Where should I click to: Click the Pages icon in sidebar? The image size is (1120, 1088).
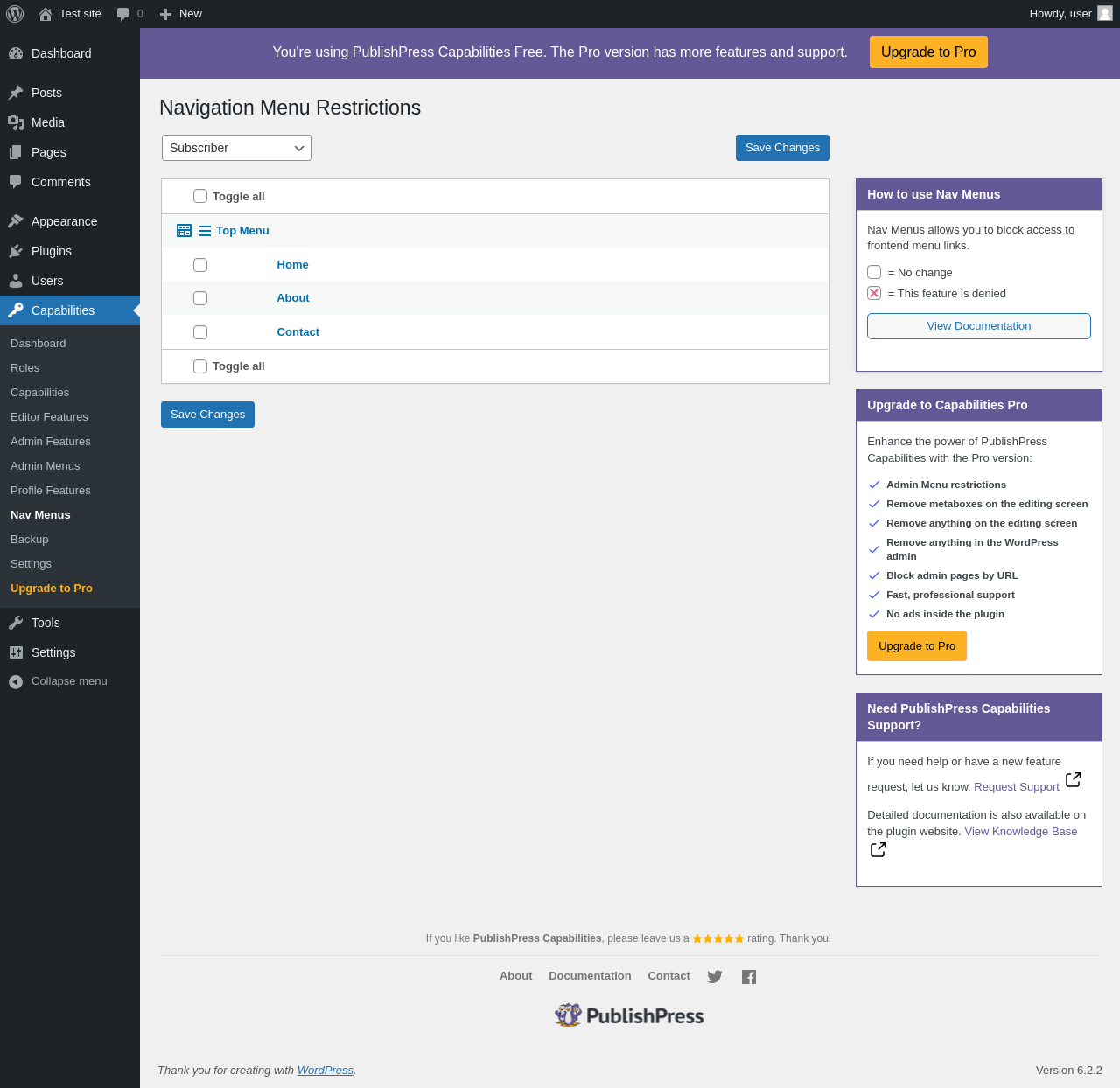[16, 152]
